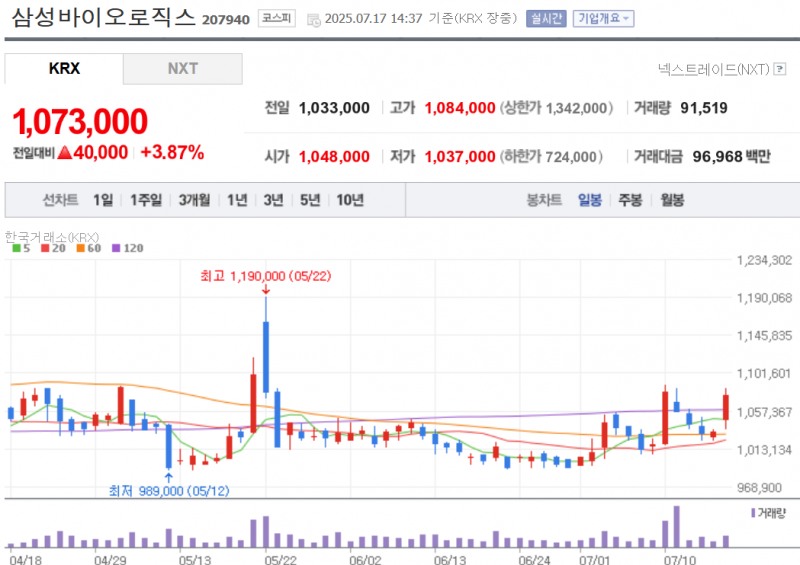Open the 기업개요 dropdown
800x565 pixels.
pos(603,19)
